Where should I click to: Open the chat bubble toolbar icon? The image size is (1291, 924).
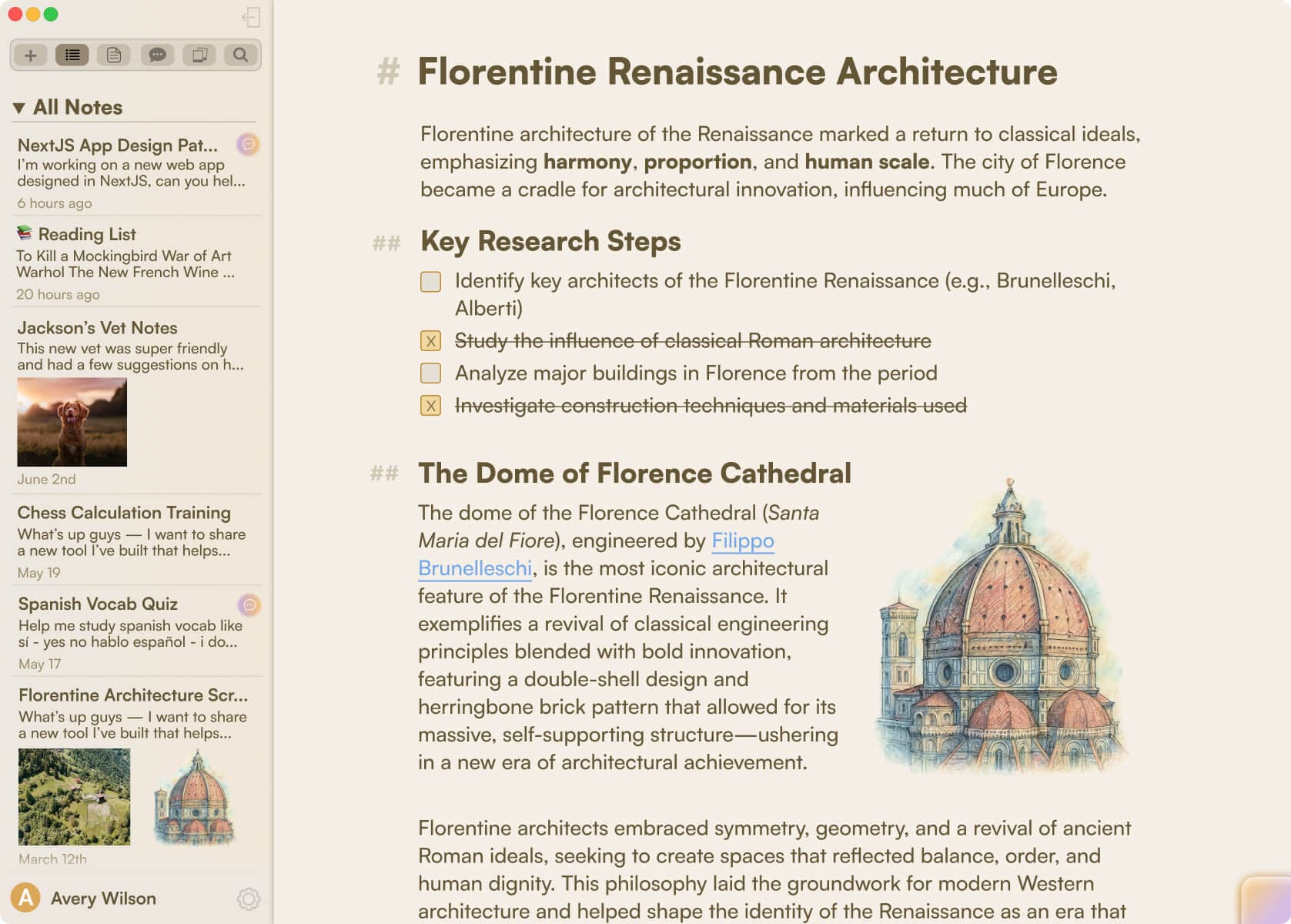click(x=157, y=55)
